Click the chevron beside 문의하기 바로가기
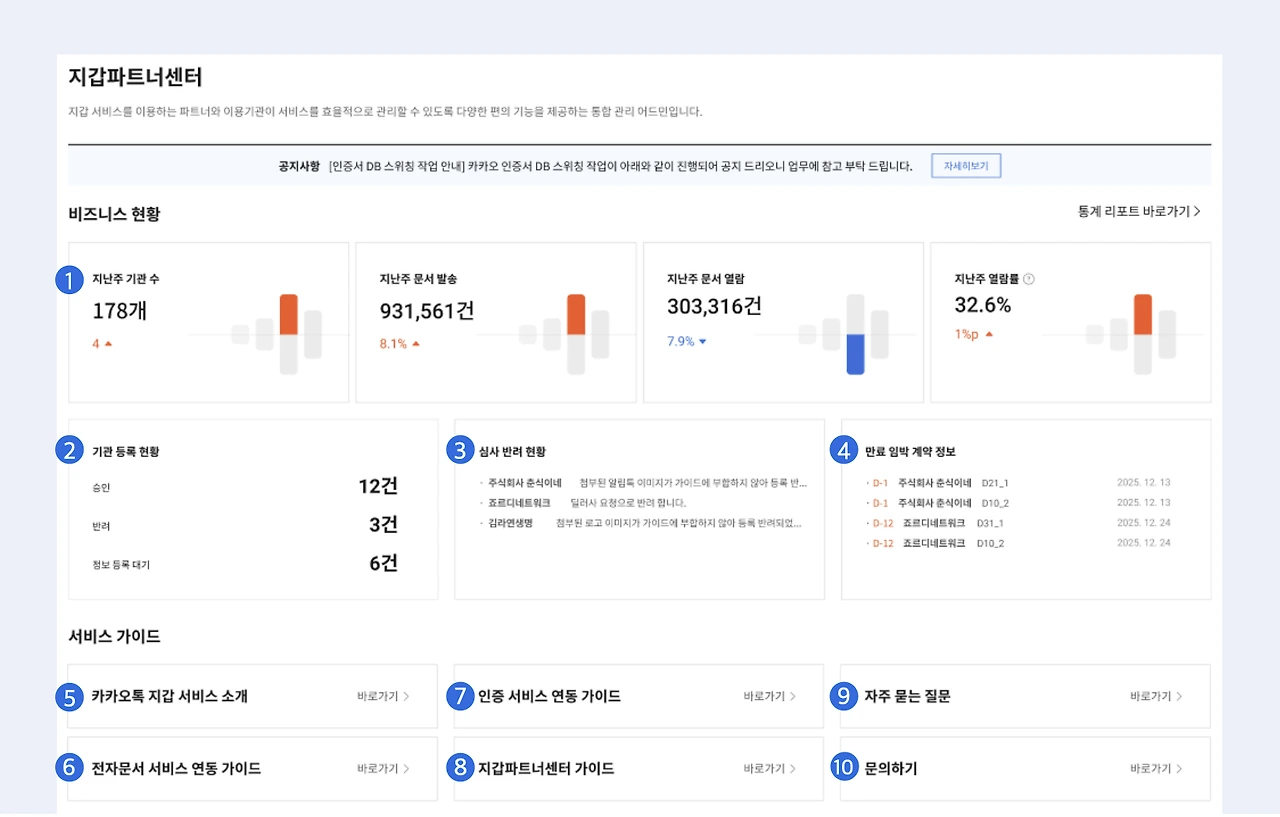This screenshot has width=1280, height=817. point(1180,768)
